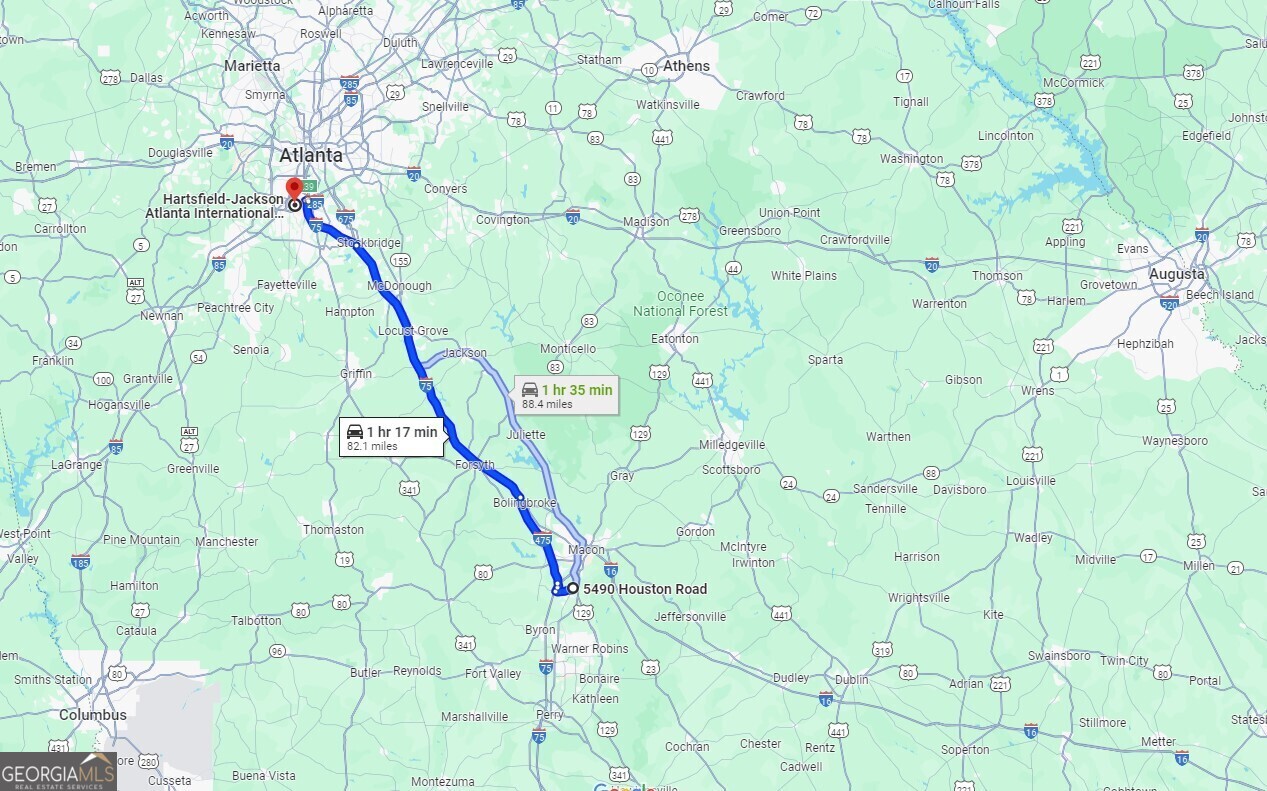Screen dimensions: 1267x791
Task: Click the Oconee National Forest label
Action: 681,304
